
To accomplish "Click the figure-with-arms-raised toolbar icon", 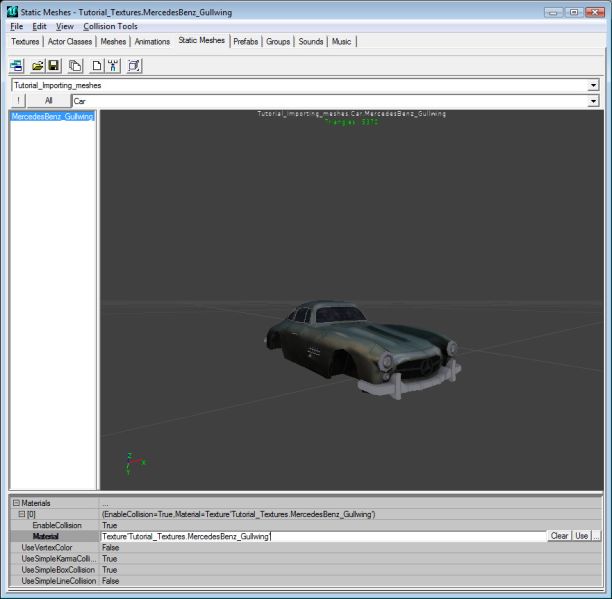I will (x=113, y=66).
